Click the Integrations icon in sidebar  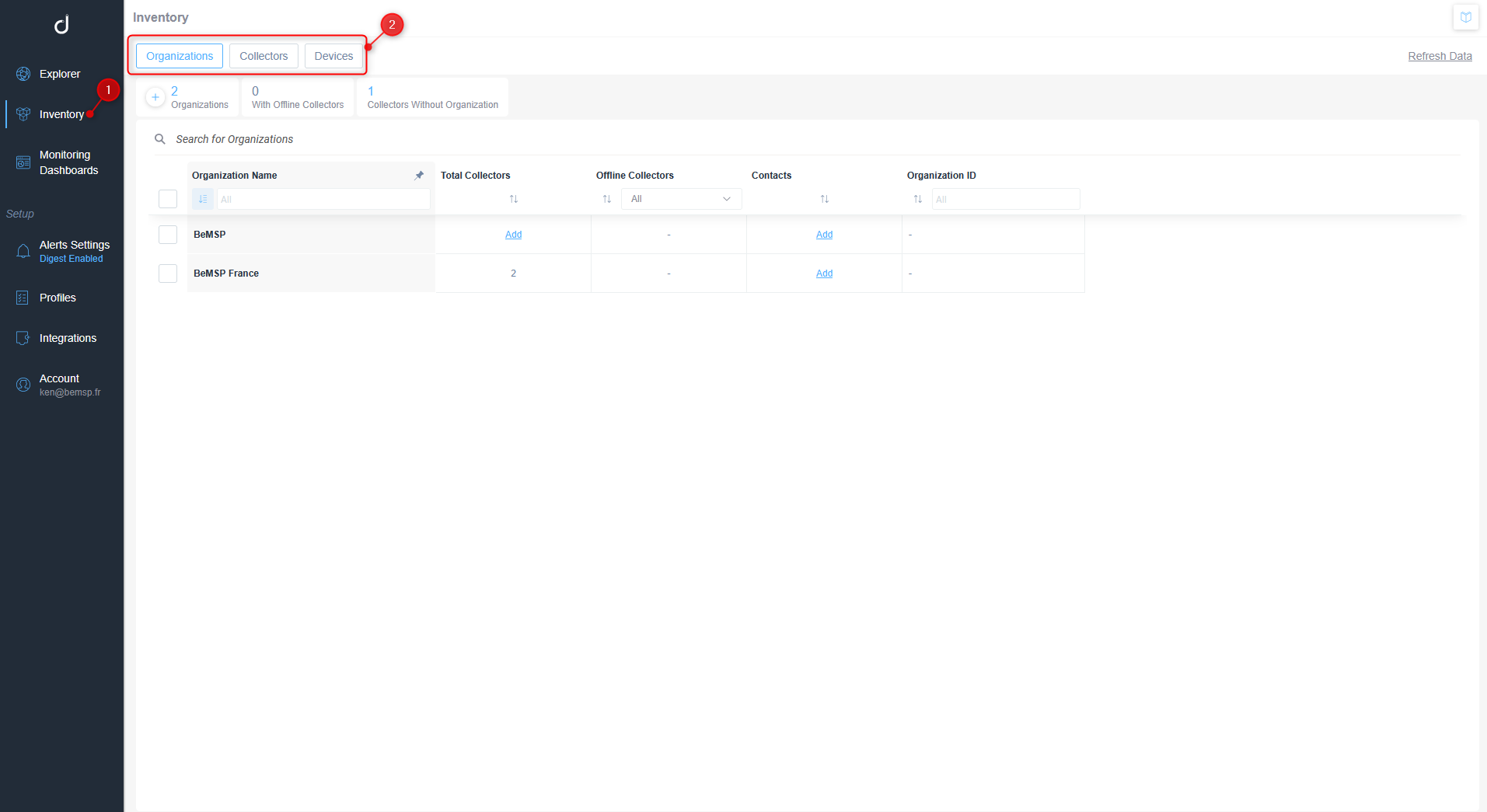pos(23,338)
